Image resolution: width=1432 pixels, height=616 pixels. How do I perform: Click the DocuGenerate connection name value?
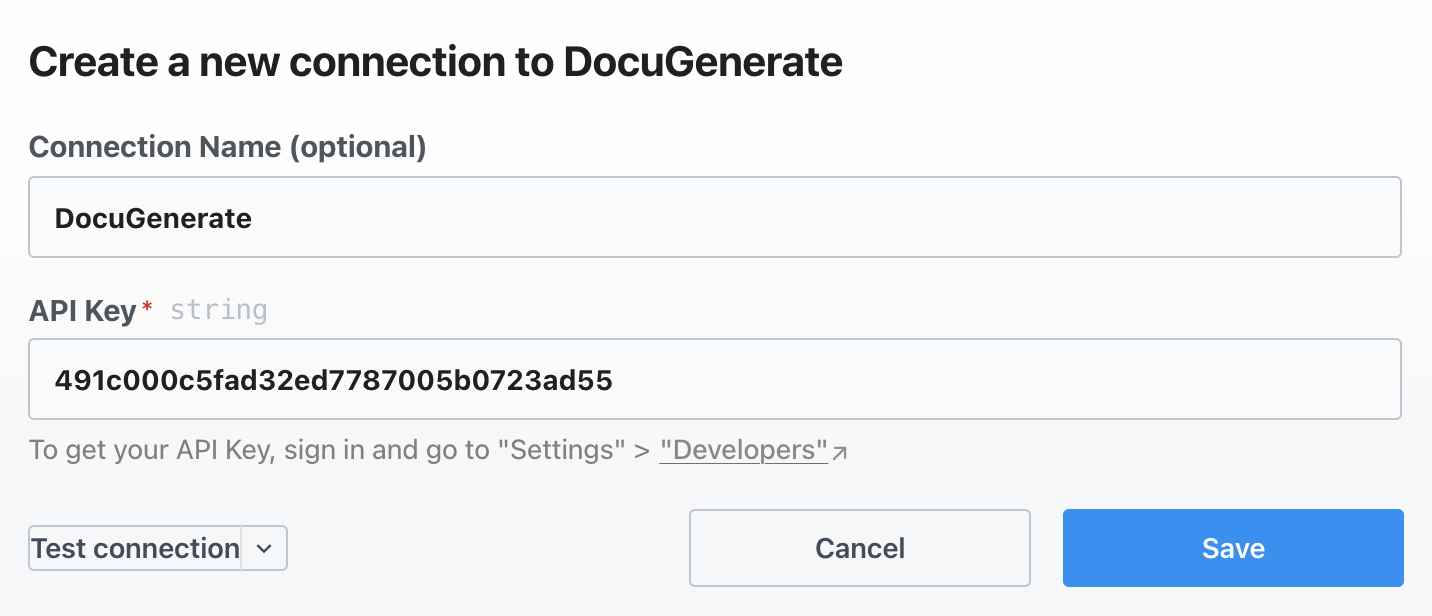[x=153, y=218]
